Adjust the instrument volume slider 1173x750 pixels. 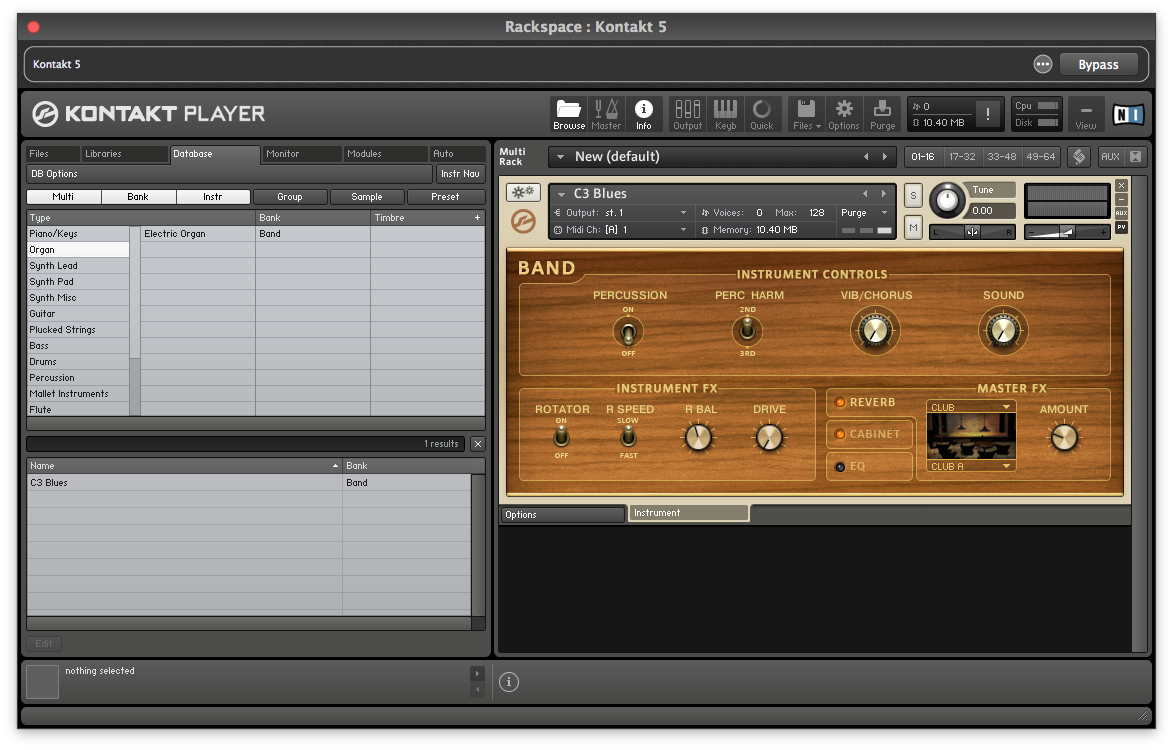click(x=1066, y=233)
